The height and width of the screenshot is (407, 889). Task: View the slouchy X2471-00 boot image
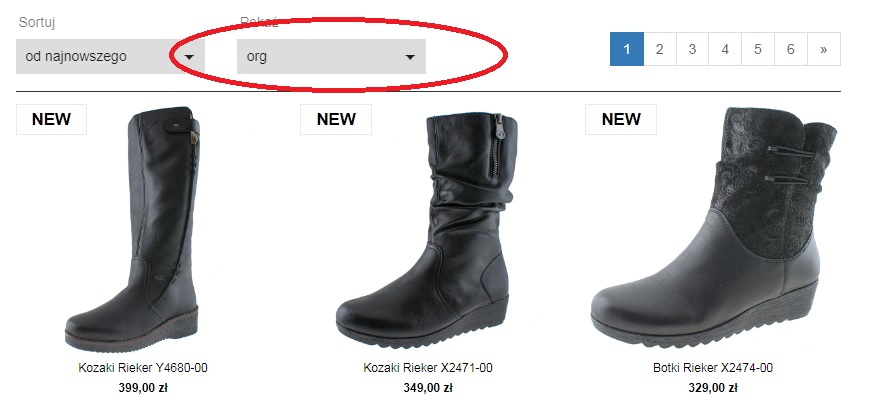pos(424,231)
